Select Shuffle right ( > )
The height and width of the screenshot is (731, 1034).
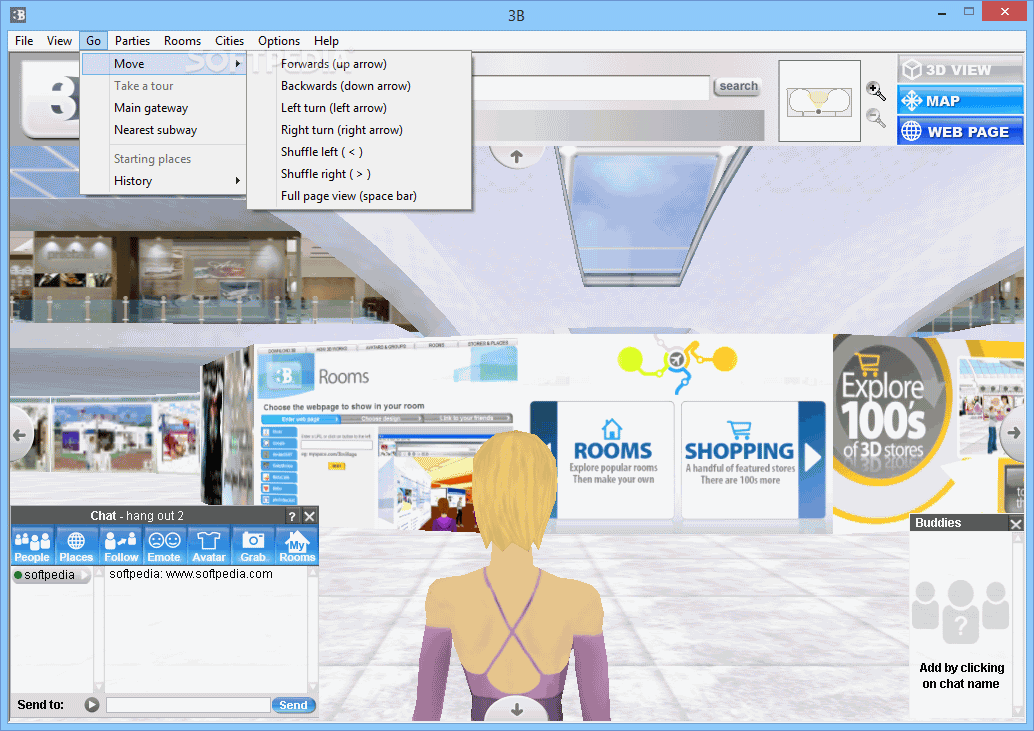(359, 174)
